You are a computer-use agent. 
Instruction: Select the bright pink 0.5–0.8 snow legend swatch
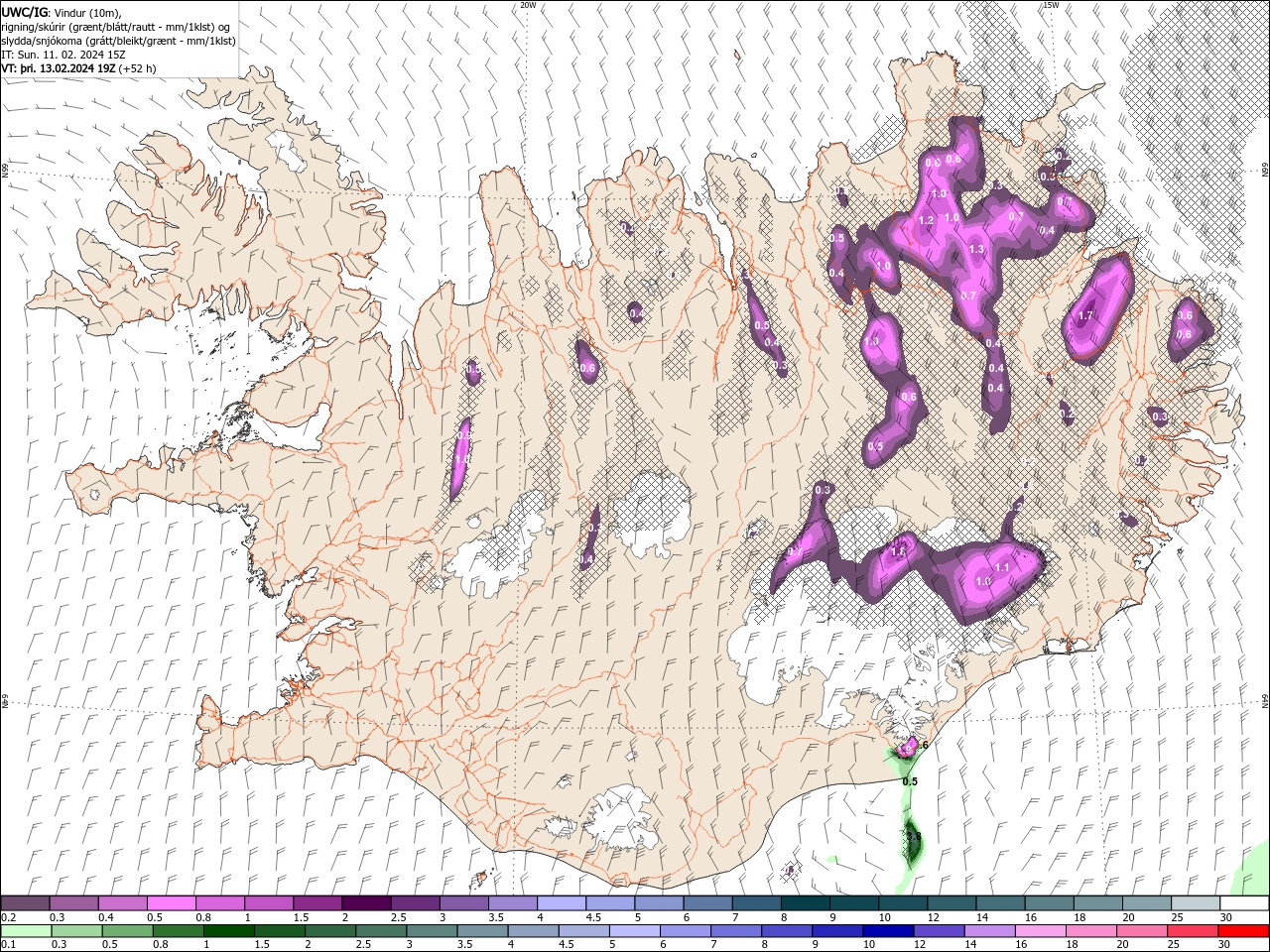pyautogui.click(x=171, y=903)
